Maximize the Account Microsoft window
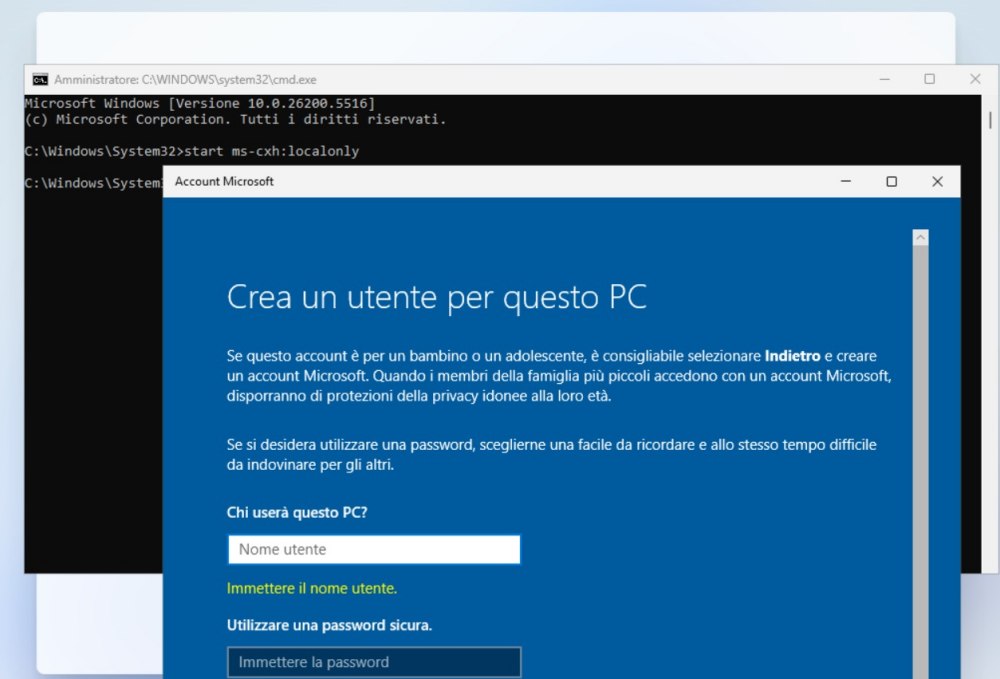The width and height of the screenshot is (1000, 679). (x=892, y=182)
